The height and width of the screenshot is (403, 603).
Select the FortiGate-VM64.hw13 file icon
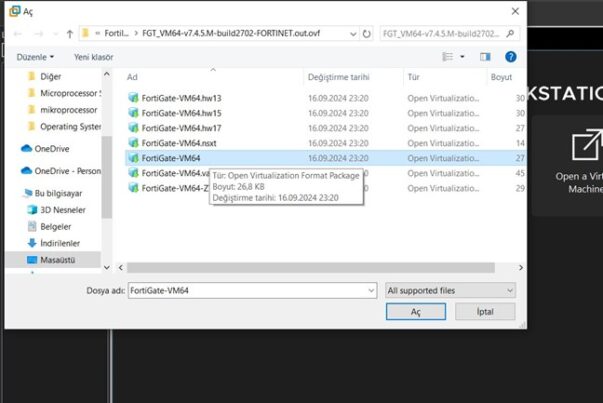(133, 98)
